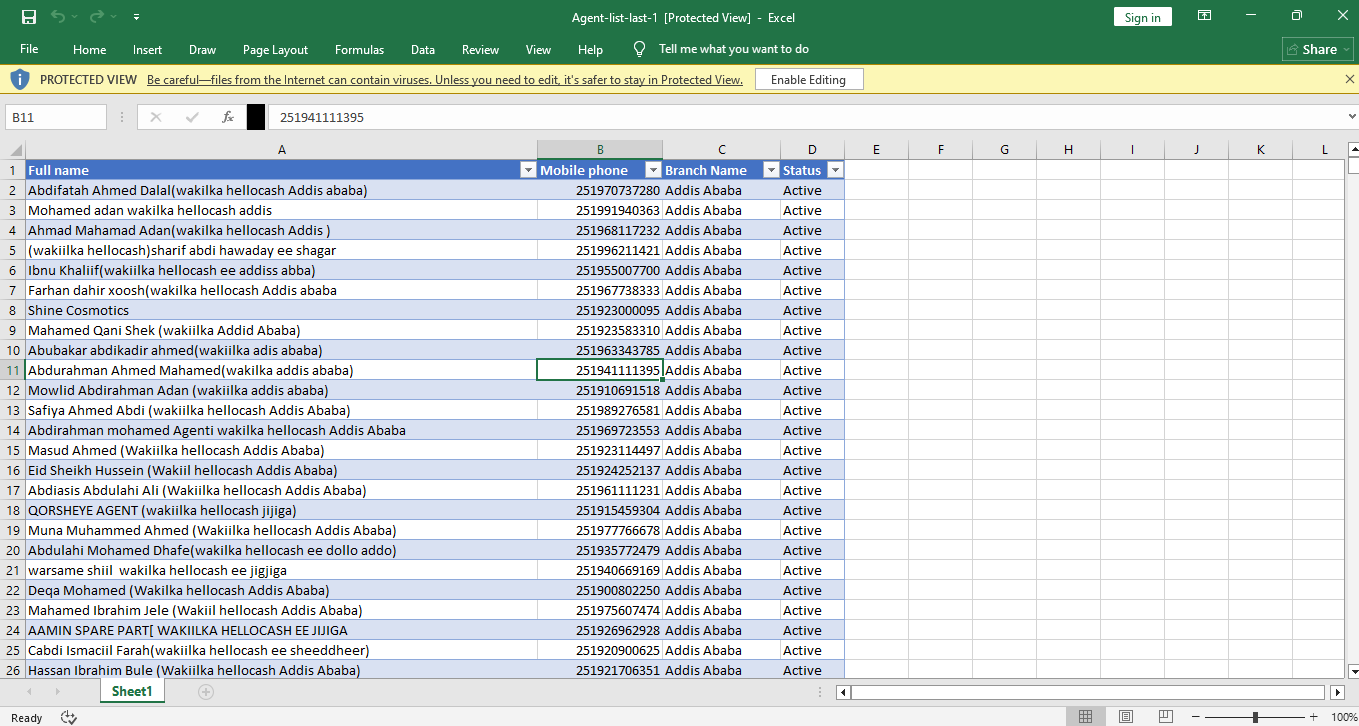Click the Ready status indicator
The width and height of the screenshot is (1359, 726).
point(26,717)
